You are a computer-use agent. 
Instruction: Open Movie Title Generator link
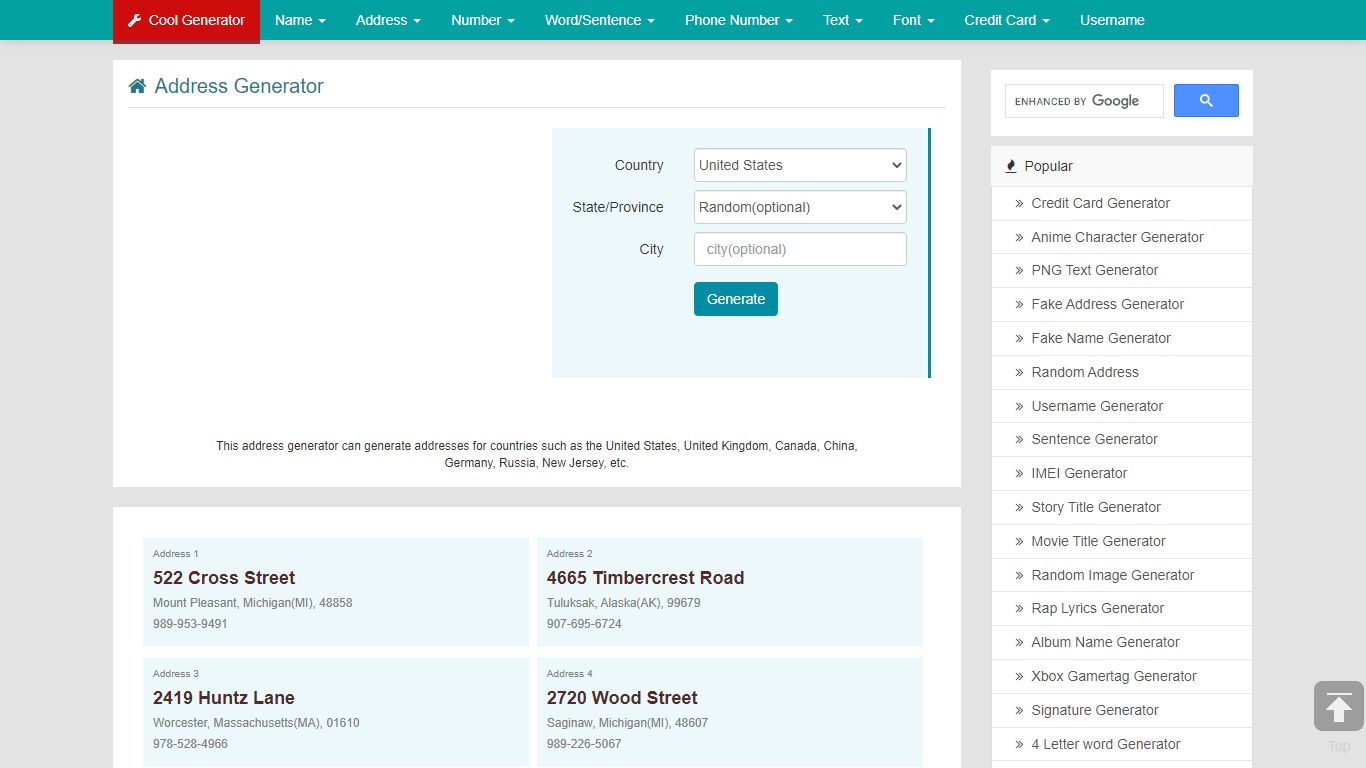coord(1098,541)
